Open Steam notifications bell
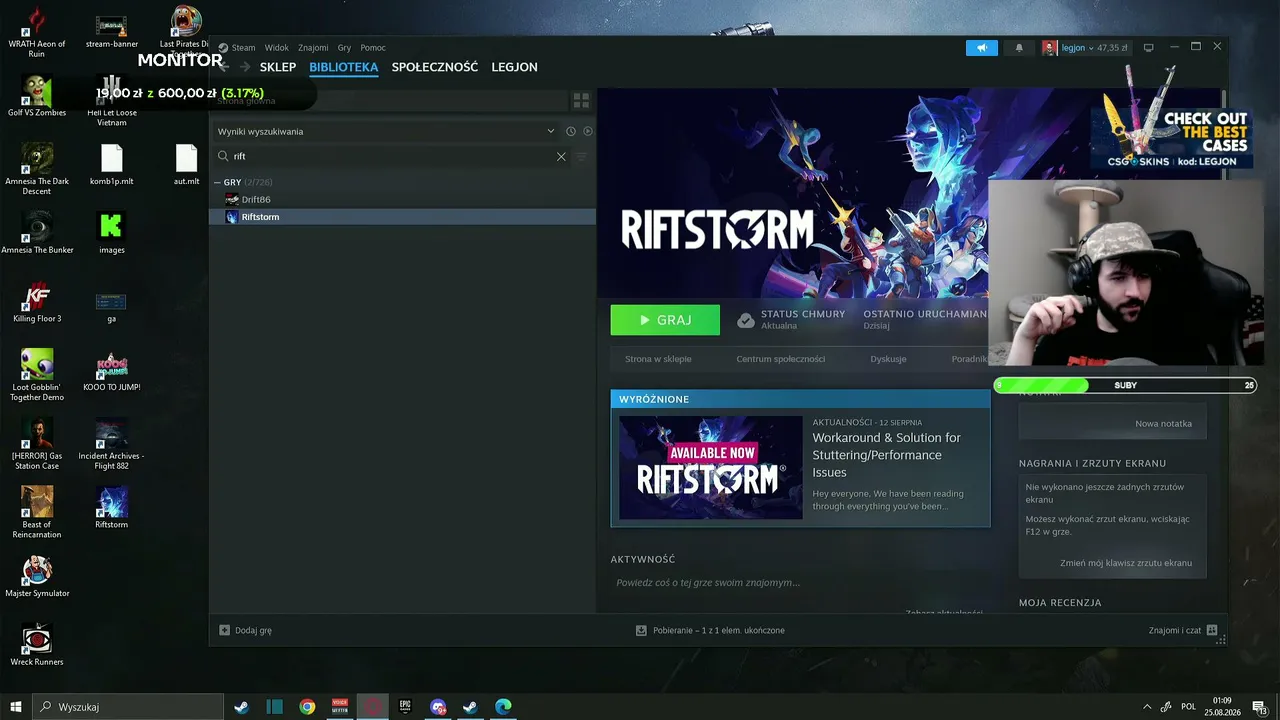 pyautogui.click(x=1019, y=48)
